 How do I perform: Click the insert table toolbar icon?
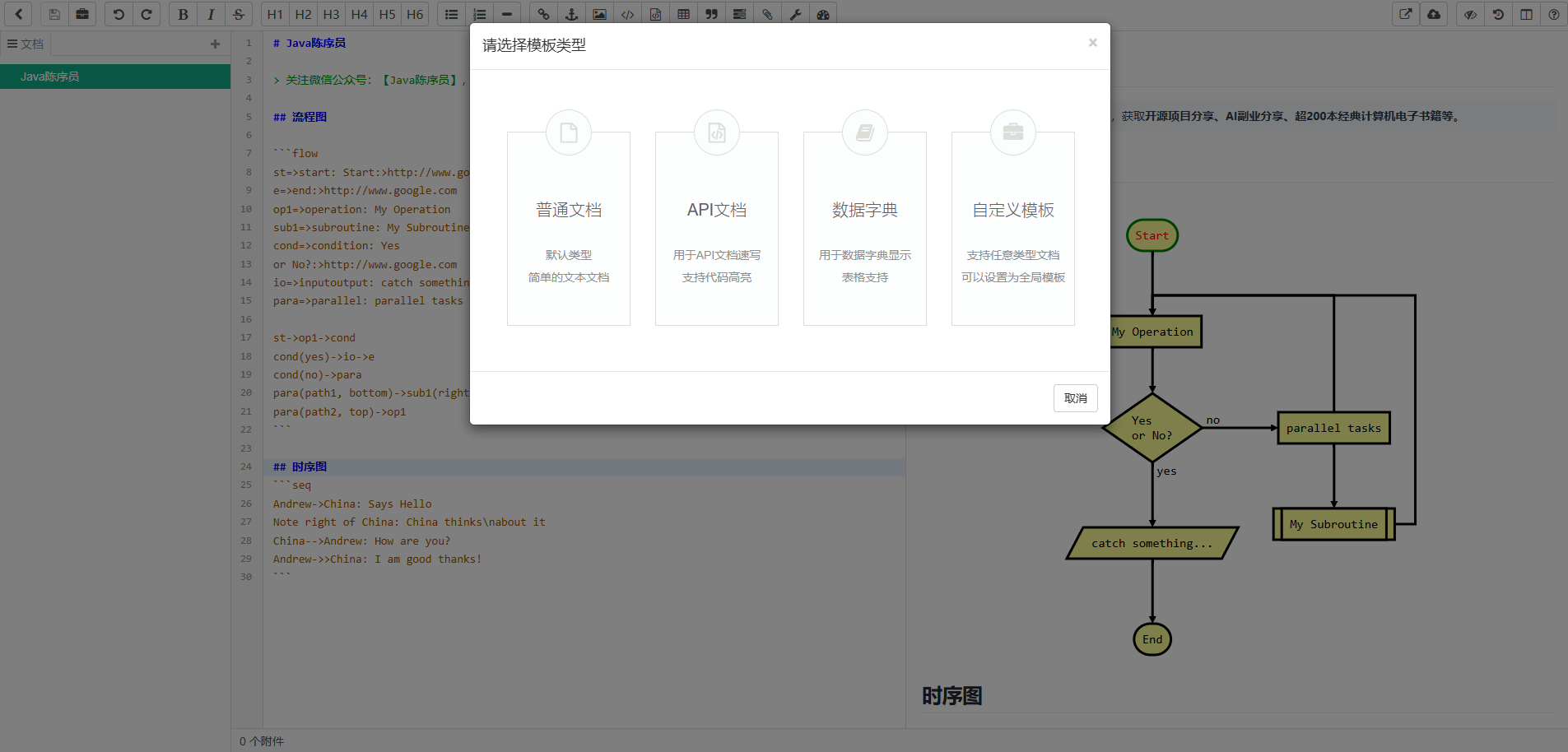pyautogui.click(x=683, y=14)
